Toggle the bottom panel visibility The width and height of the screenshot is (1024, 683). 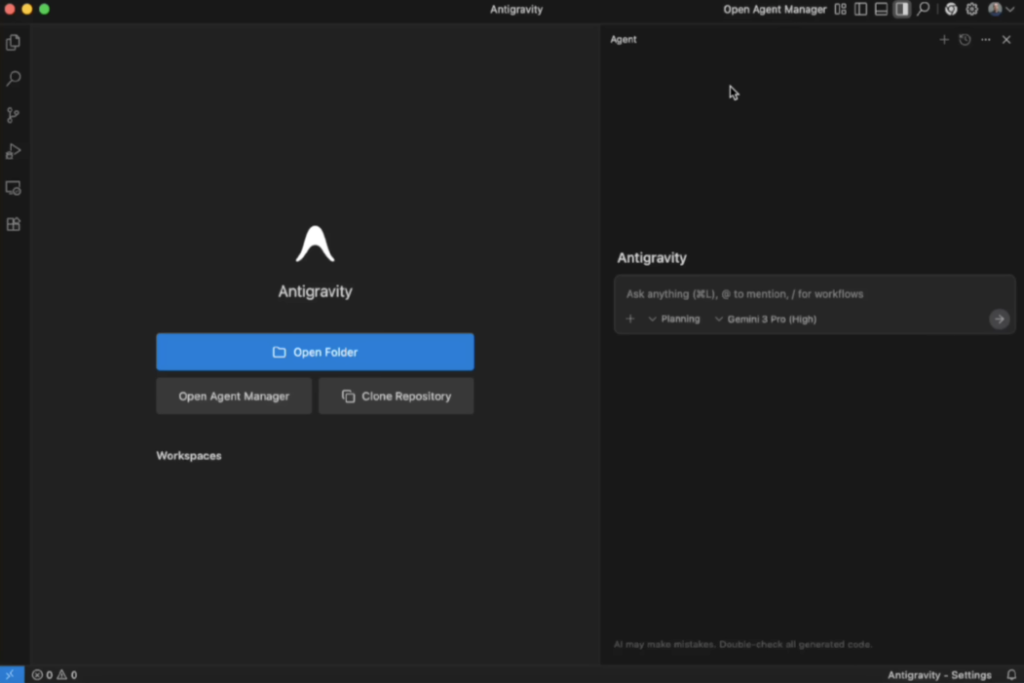(881, 9)
